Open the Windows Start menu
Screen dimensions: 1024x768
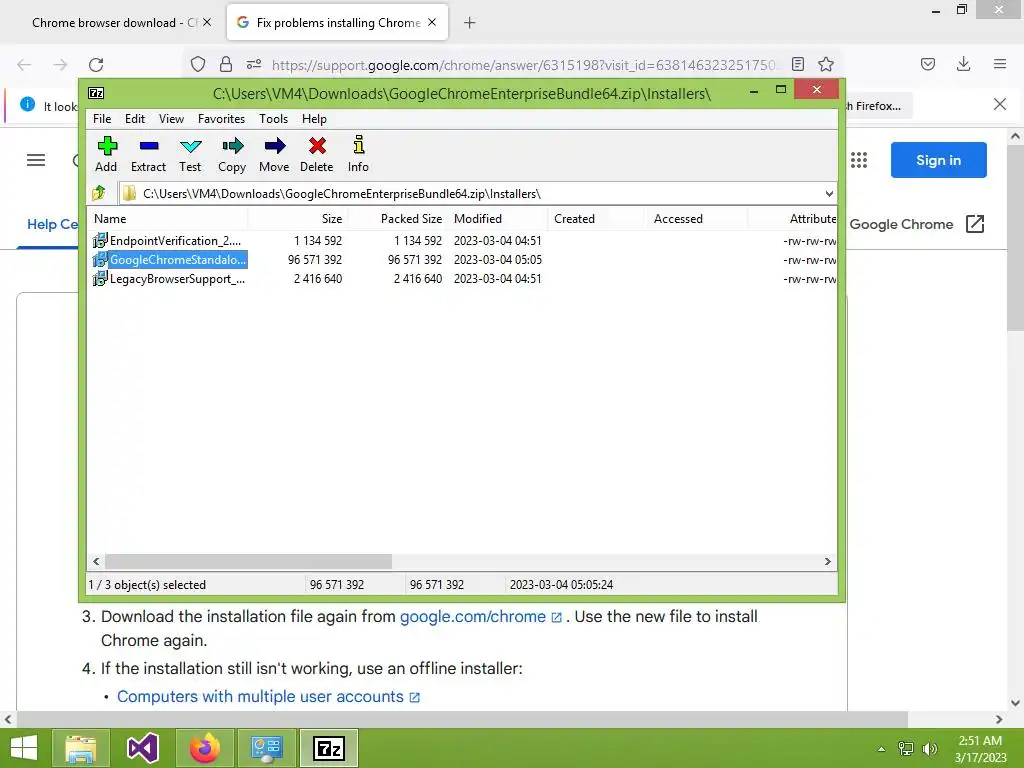[24, 748]
